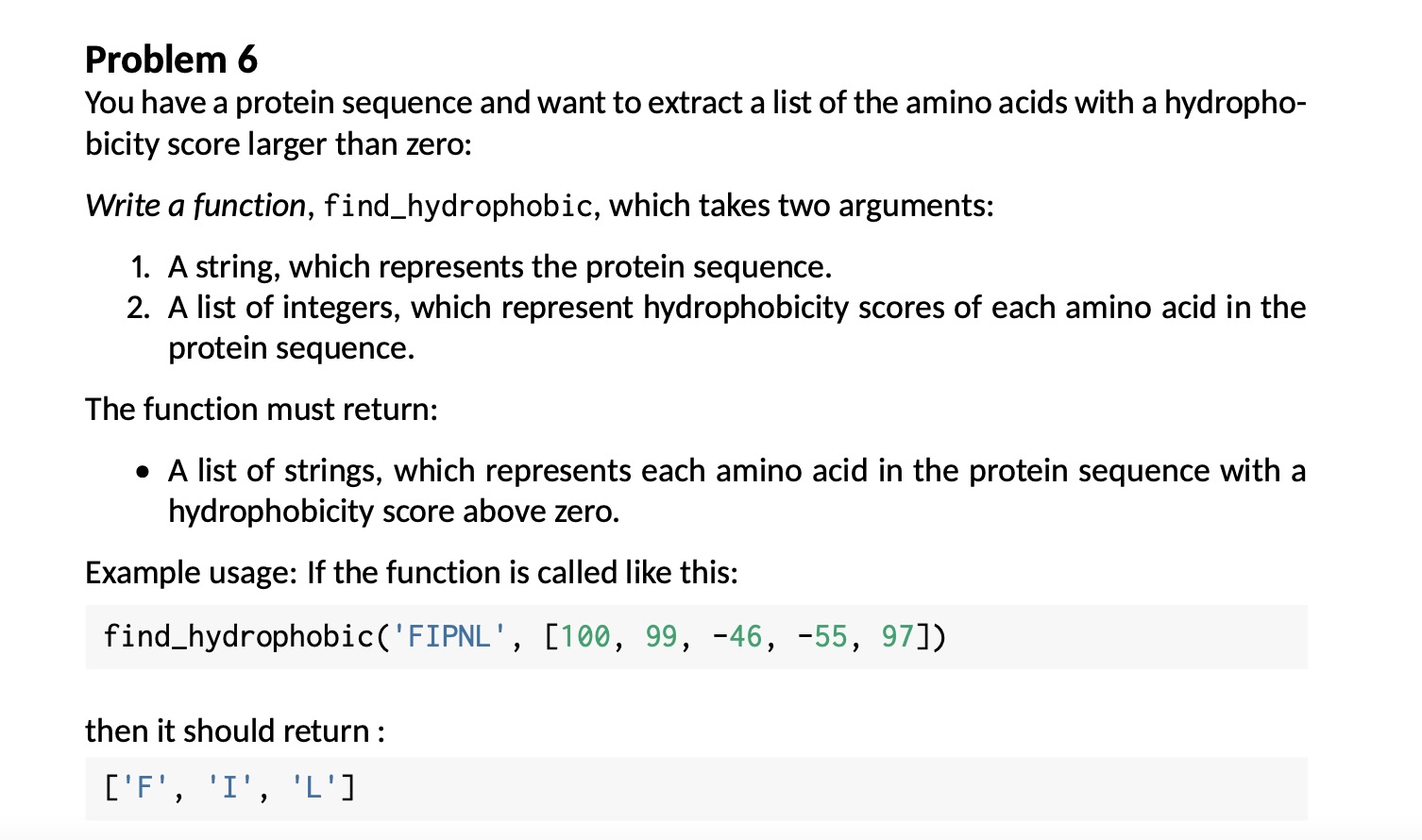Click the 'FIPNL' string in the code
Screen dimensions: 1422x840
449,636
